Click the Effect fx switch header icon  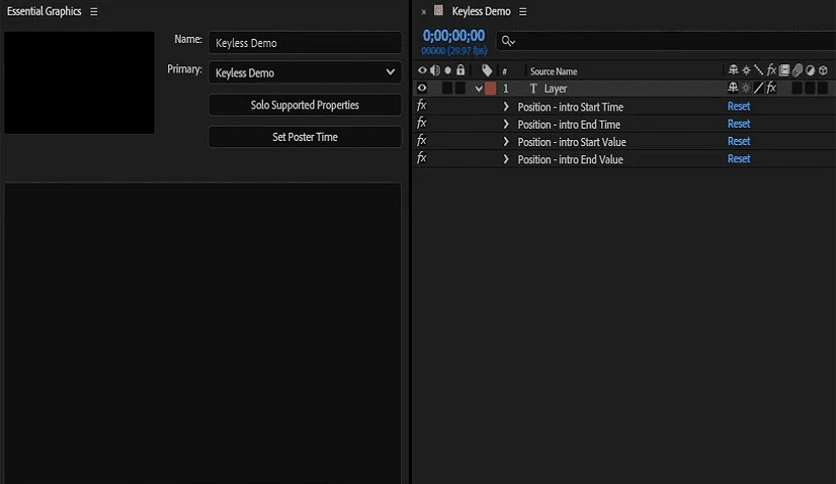point(771,70)
